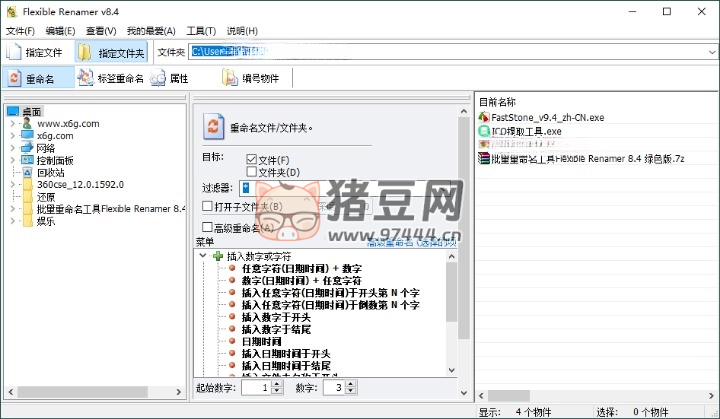The width and height of the screenshot is (720, 419).
Task: Open the 属性 attributes mode
Action: 158,78
